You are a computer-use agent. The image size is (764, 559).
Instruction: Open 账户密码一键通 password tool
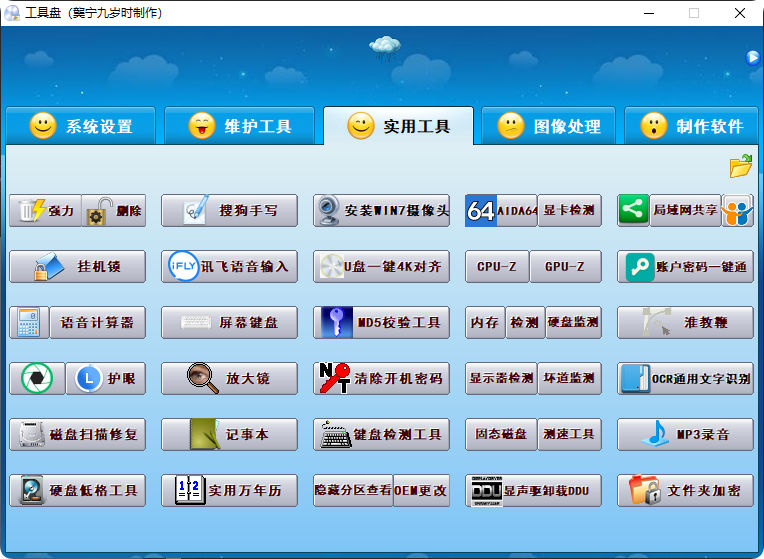pos(686,267)
